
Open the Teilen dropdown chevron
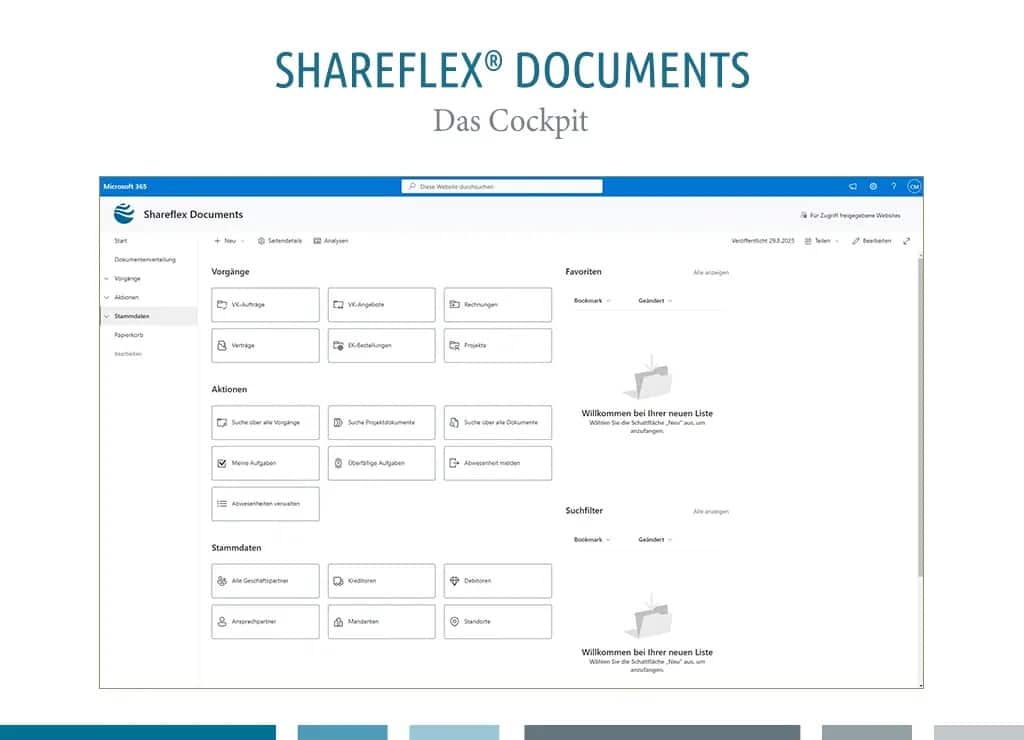pos(836,241)
